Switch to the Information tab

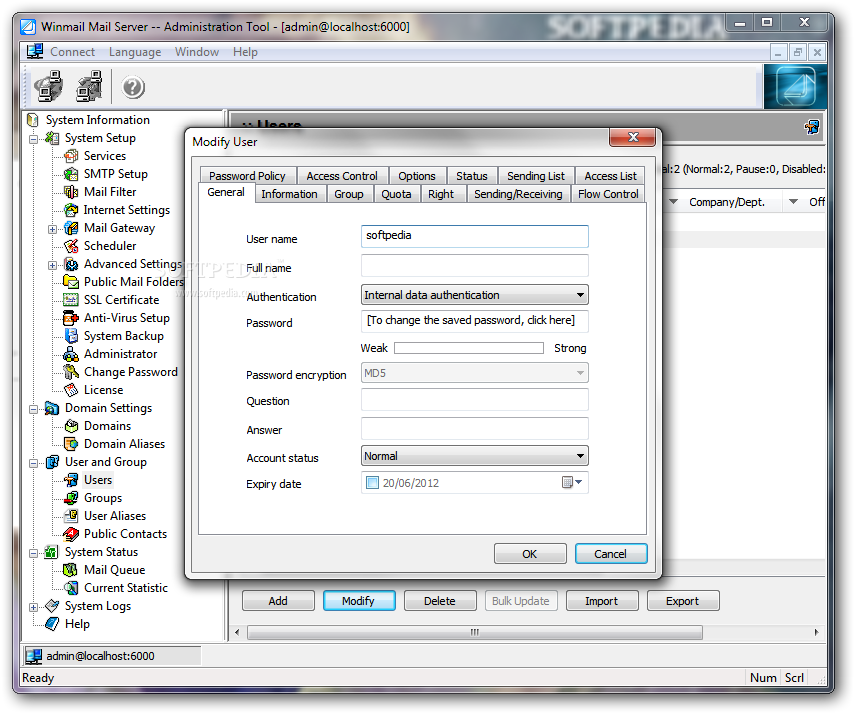click(290, 194)
